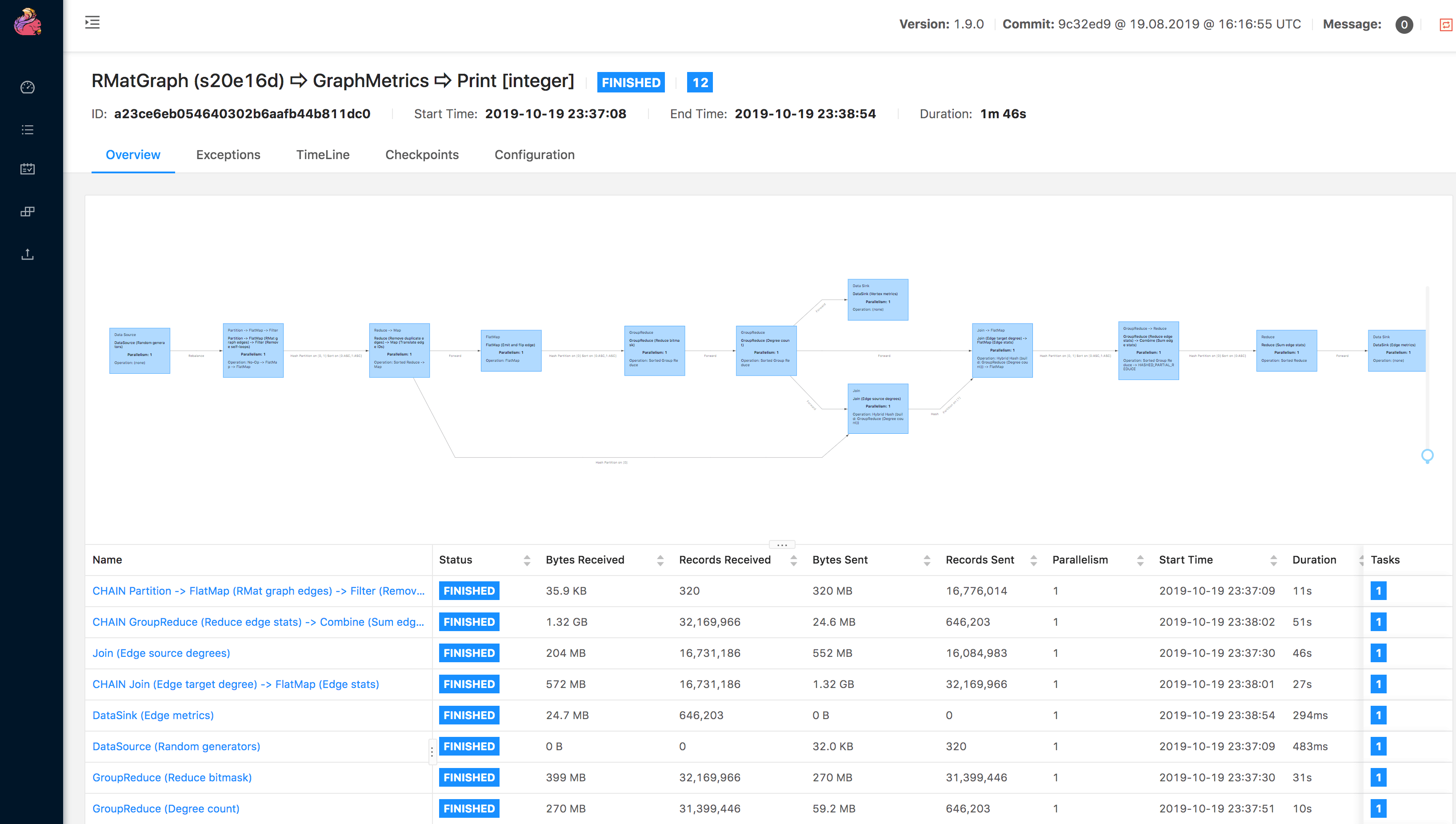Viewport: 1456px width, 824px height.
Task: Open the Checkpoints tab
Action: click(422, 155)
